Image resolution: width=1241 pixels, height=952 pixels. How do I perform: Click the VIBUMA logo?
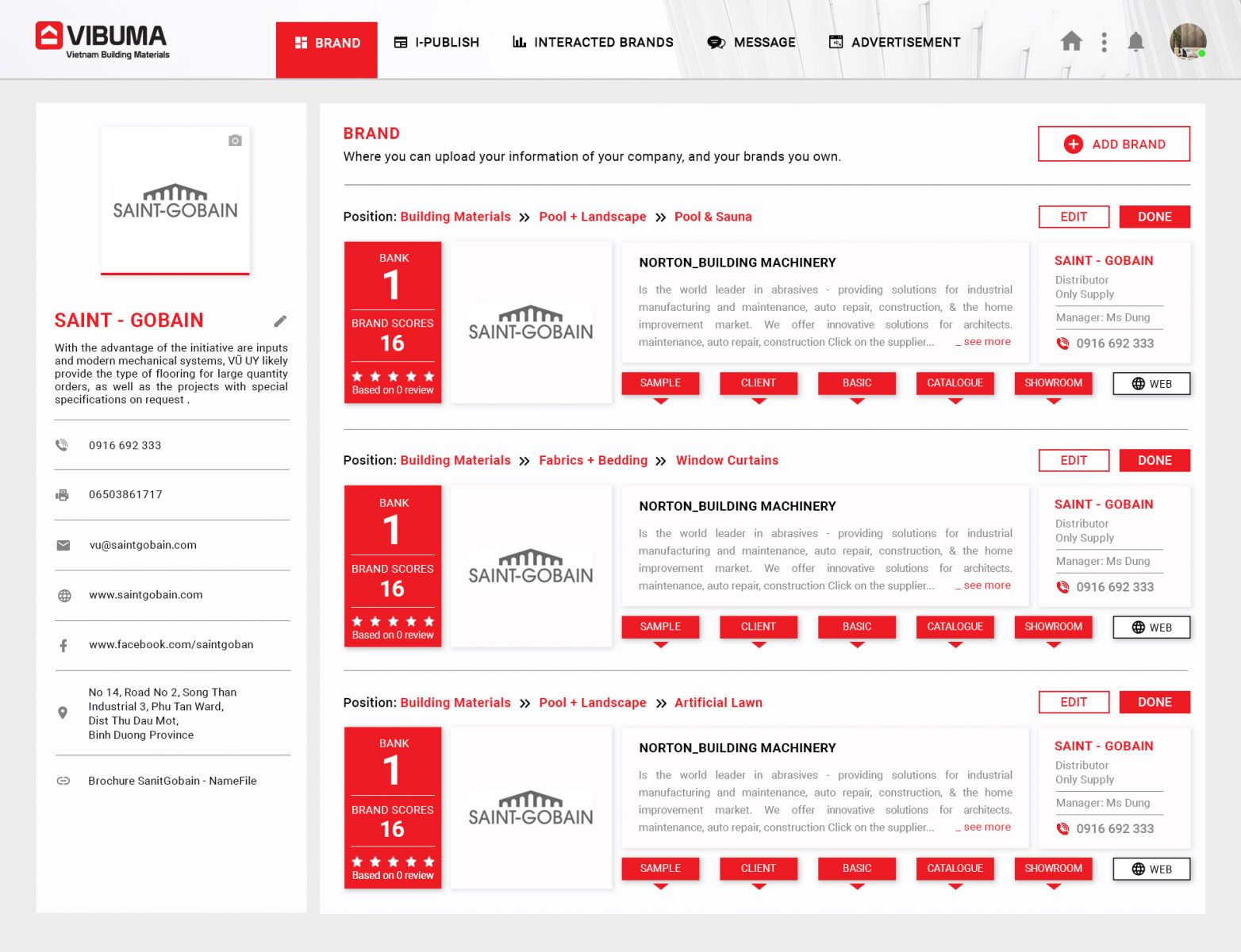(x=102, y=40)
